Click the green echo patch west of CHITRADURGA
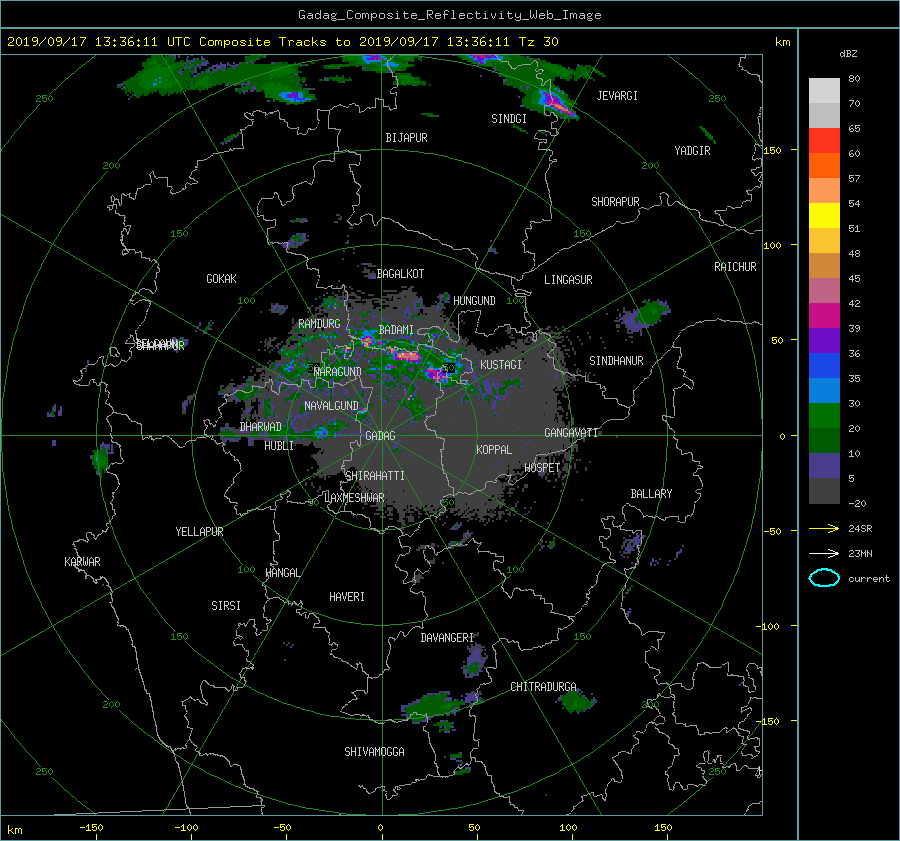 [x=430, y=706]
